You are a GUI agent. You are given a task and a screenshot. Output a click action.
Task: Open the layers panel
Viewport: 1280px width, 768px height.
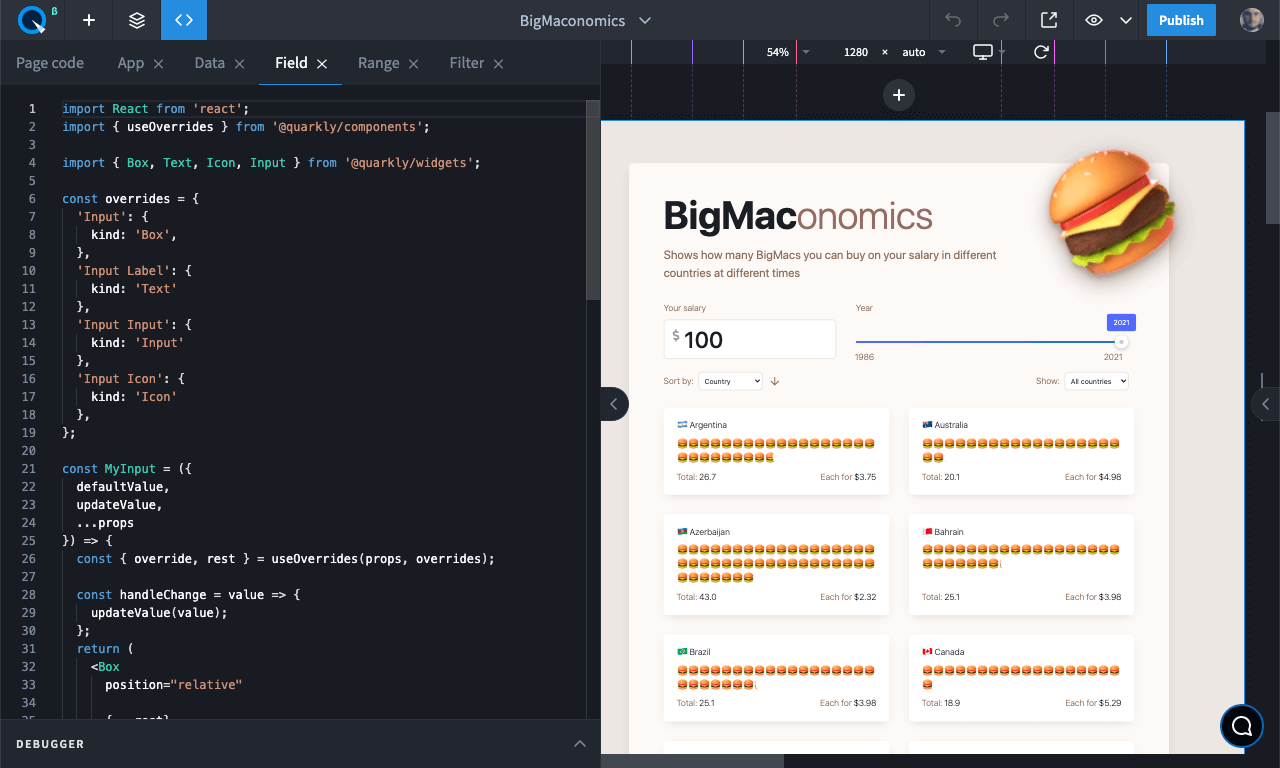click(x=137, y=20)
